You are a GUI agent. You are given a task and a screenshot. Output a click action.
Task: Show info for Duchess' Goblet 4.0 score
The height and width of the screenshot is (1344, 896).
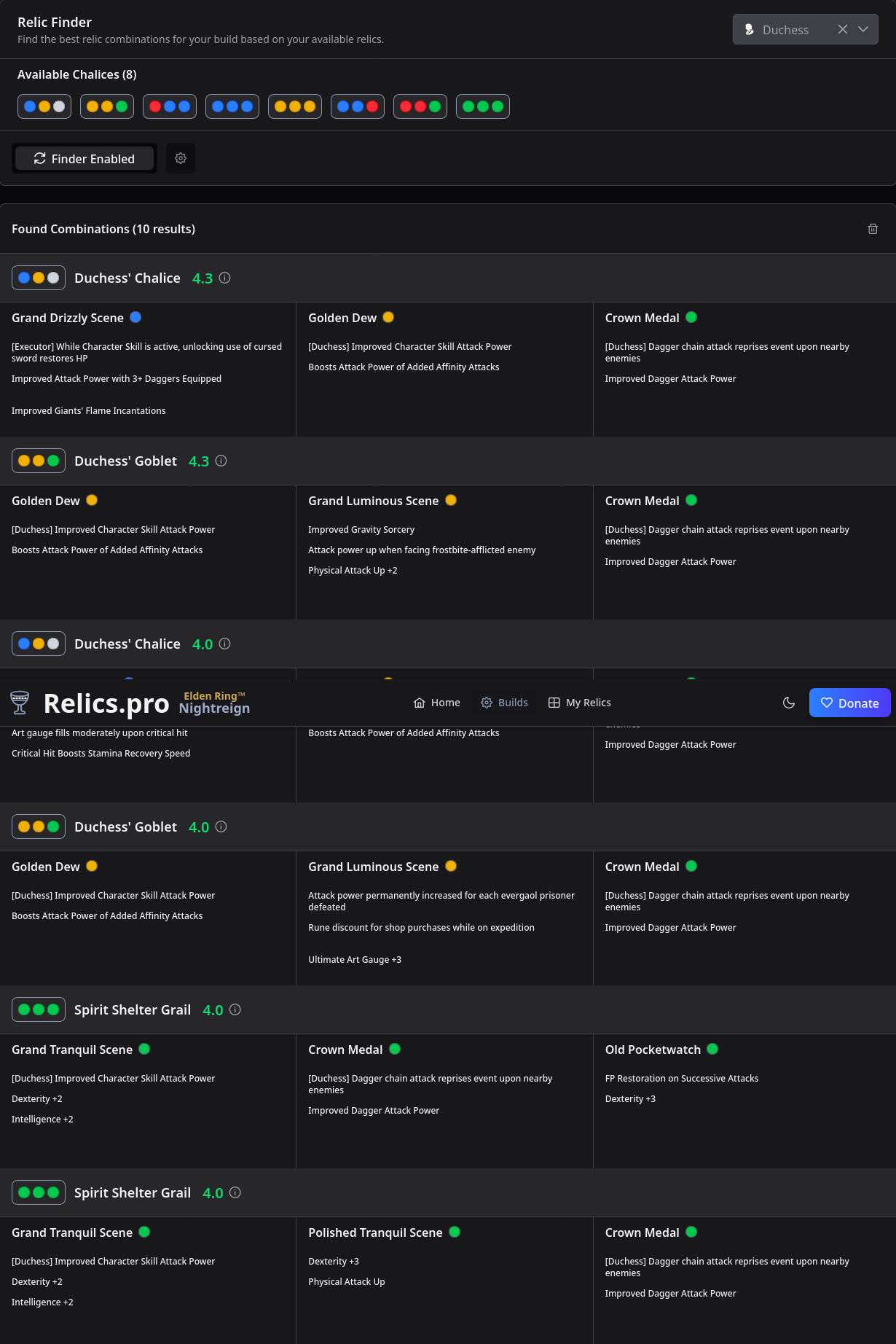coord(221,827)
